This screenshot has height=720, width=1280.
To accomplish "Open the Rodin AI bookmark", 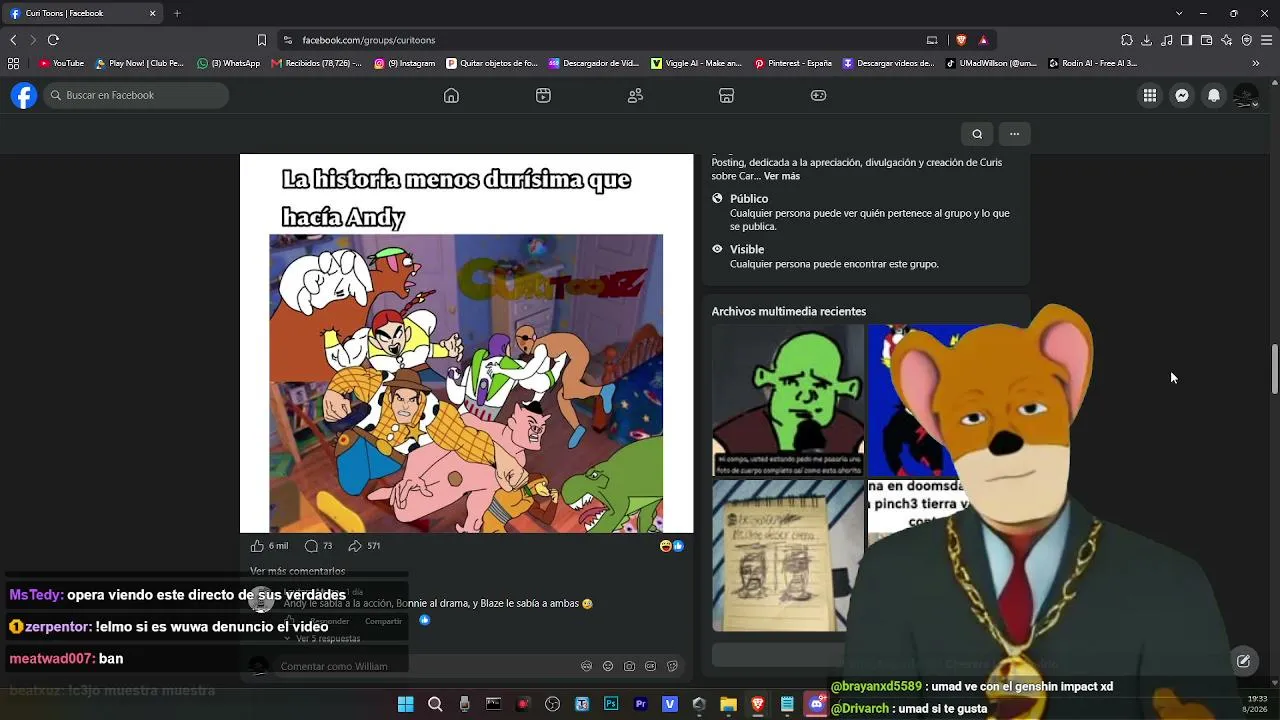I will pyautogui.click(x=1093, y=63).
